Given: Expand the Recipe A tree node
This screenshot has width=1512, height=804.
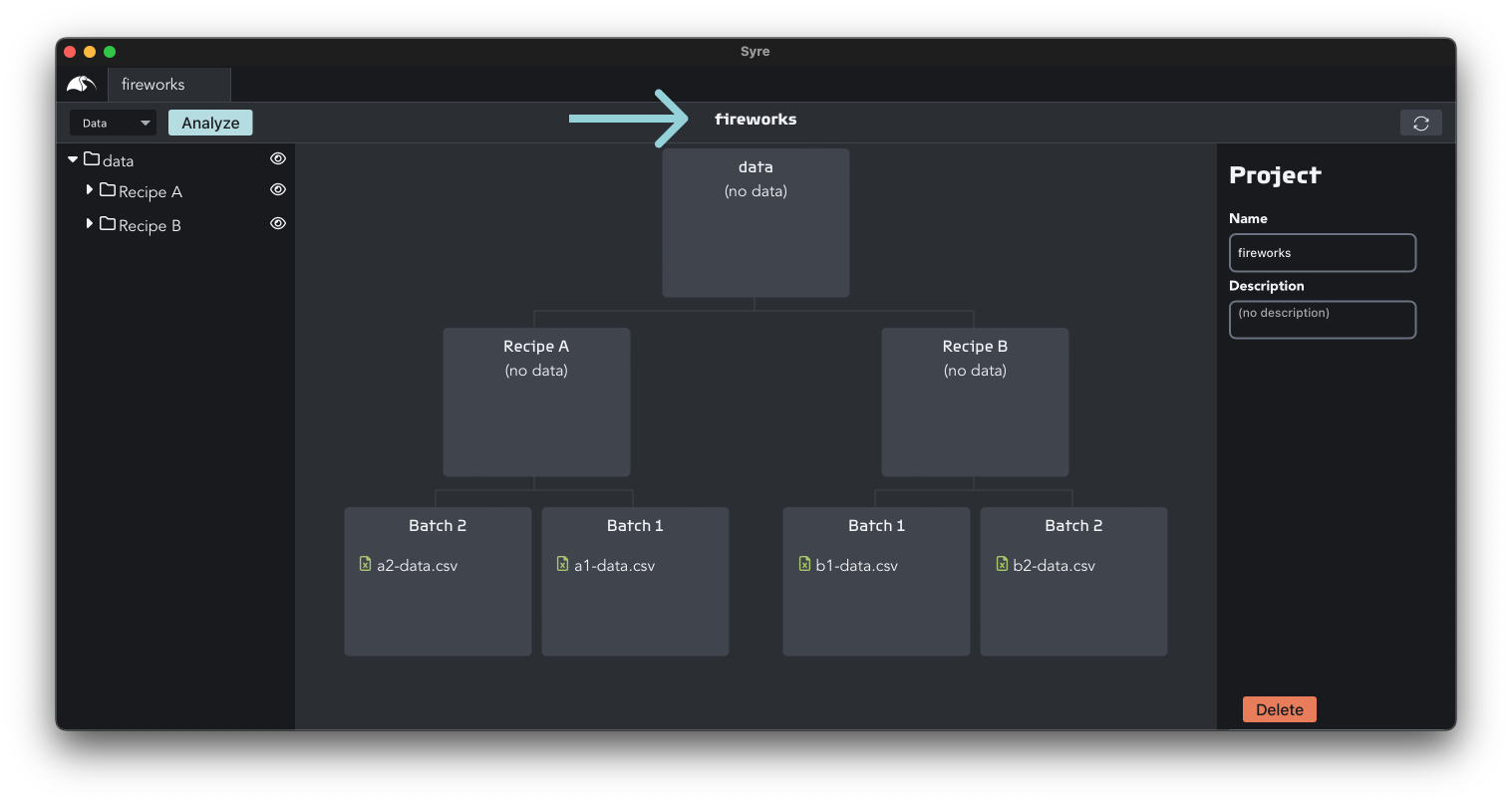Looking at the screenshot, I should (x=90, y=189).
